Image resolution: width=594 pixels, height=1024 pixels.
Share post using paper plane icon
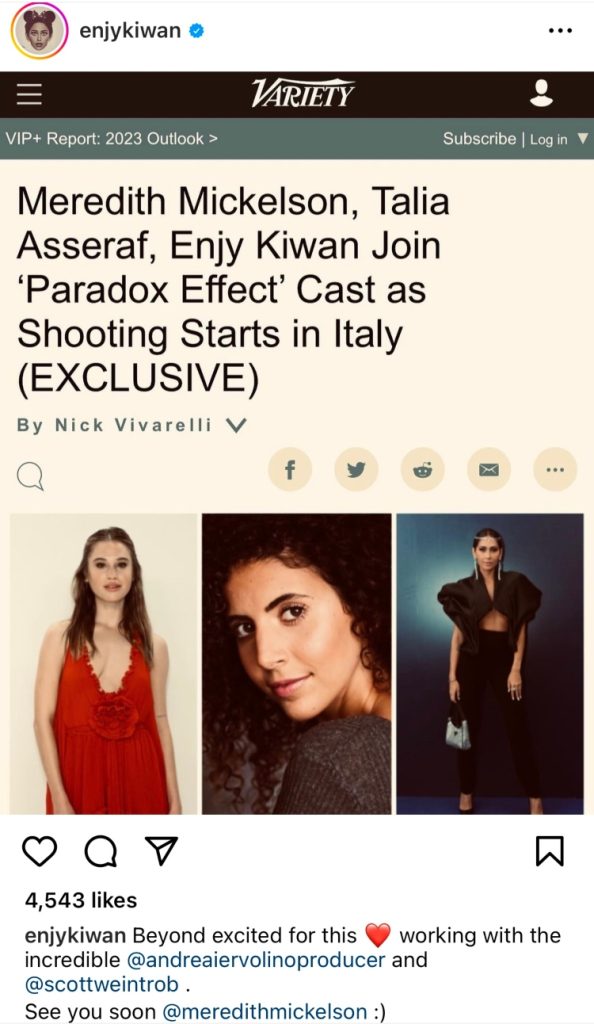[161, 850]
